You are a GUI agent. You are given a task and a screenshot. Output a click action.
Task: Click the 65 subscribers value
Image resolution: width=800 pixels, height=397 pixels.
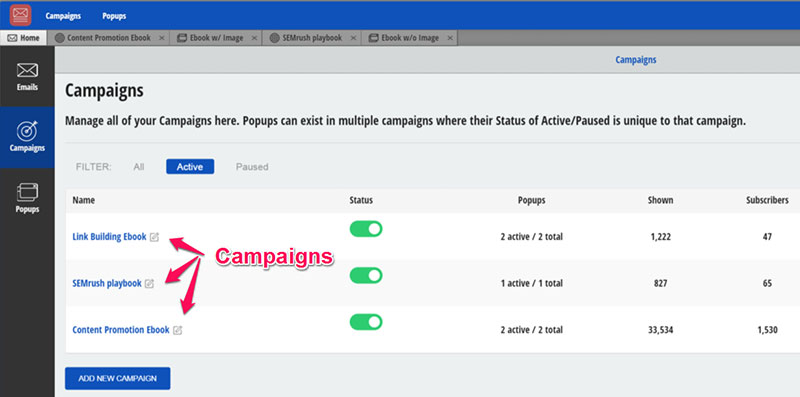click(767, 284)
